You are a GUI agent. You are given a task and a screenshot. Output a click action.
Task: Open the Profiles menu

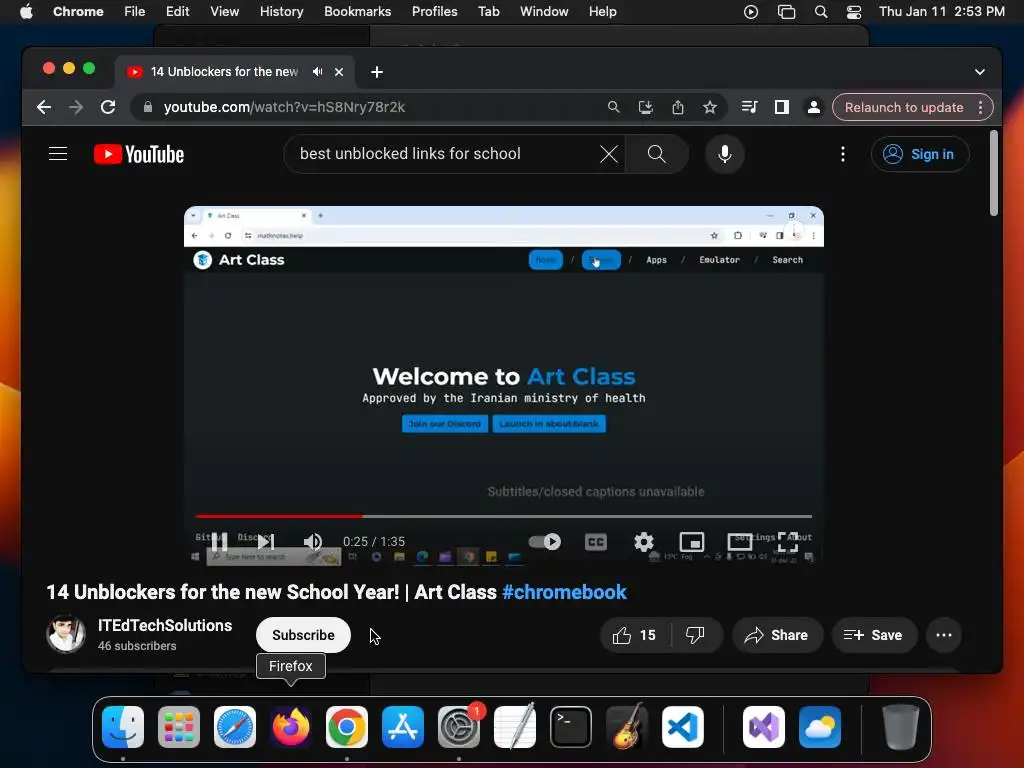[434, 12]
